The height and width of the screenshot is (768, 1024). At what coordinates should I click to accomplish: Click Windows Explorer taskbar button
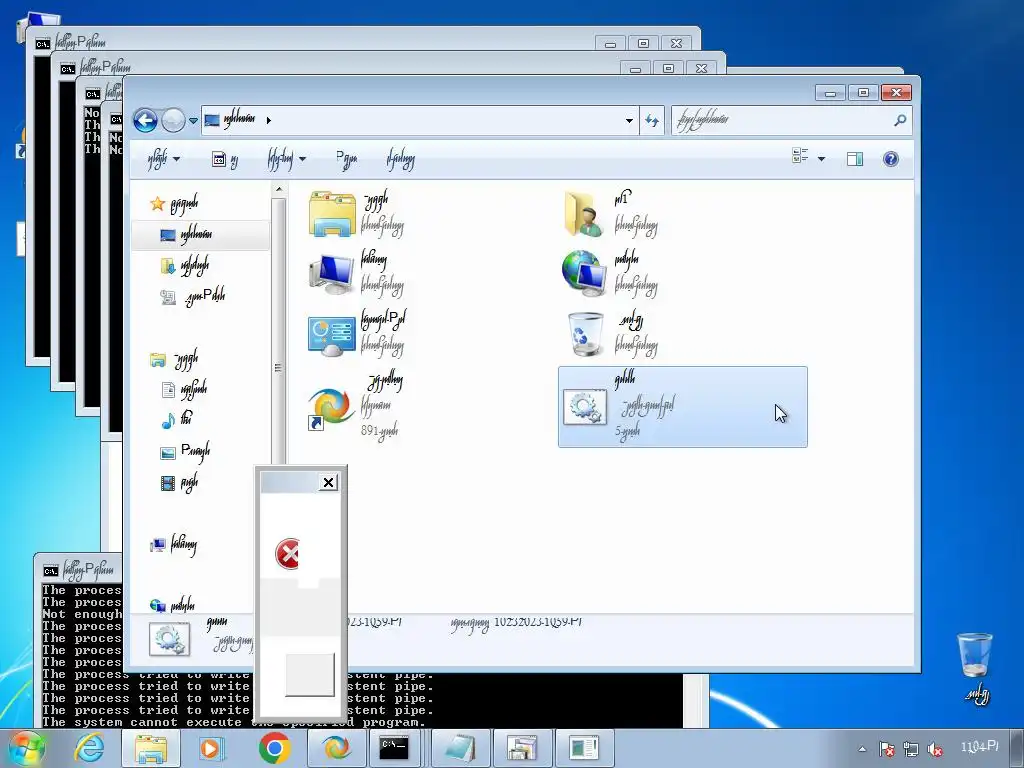click(151, 748)
